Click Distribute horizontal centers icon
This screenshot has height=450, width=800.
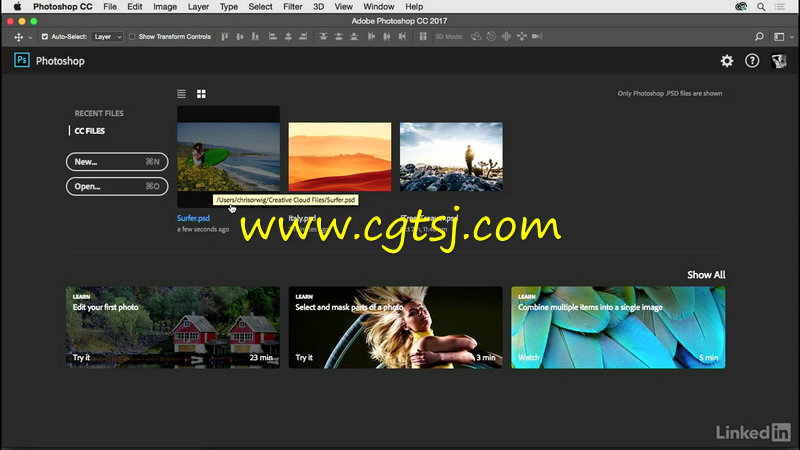click(387, 37)
